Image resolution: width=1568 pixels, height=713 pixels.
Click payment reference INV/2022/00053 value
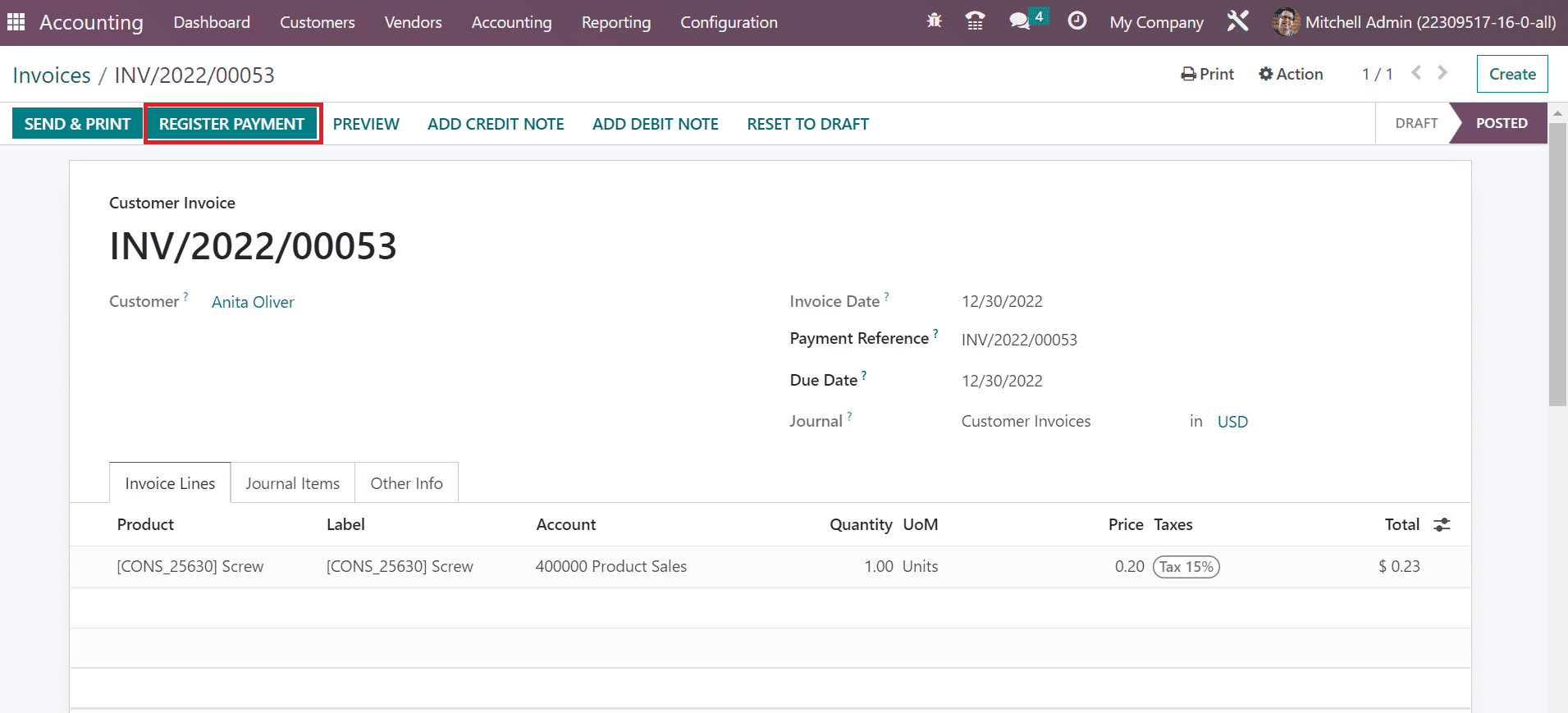pyautogui.click(x=1019, y=340)
